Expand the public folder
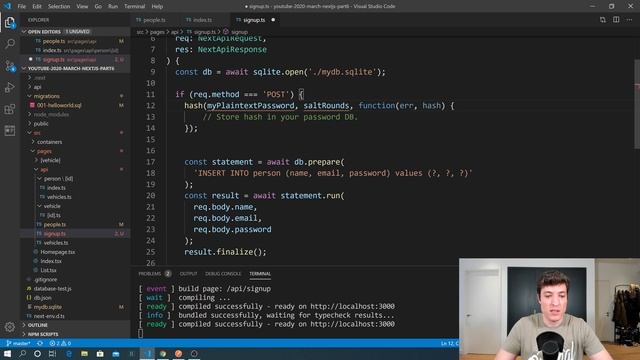 [x=41, y=123]
